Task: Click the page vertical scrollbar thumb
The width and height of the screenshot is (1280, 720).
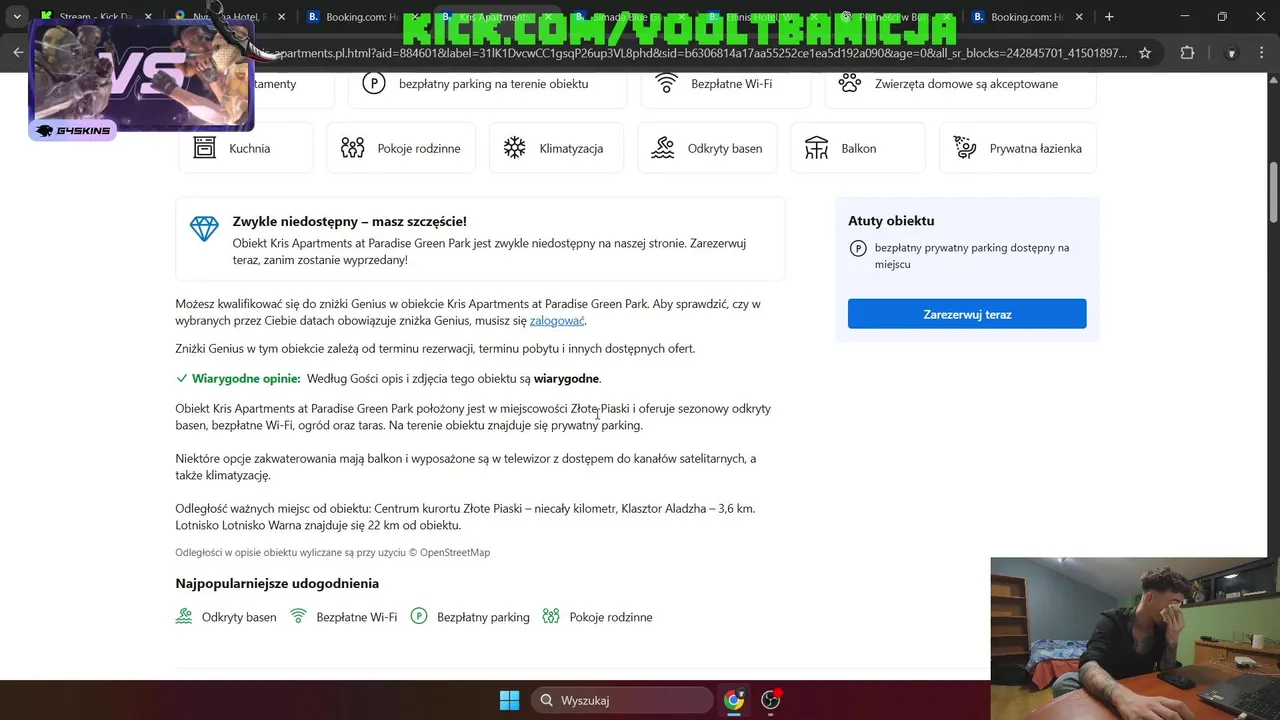Action: [1273, 192]
